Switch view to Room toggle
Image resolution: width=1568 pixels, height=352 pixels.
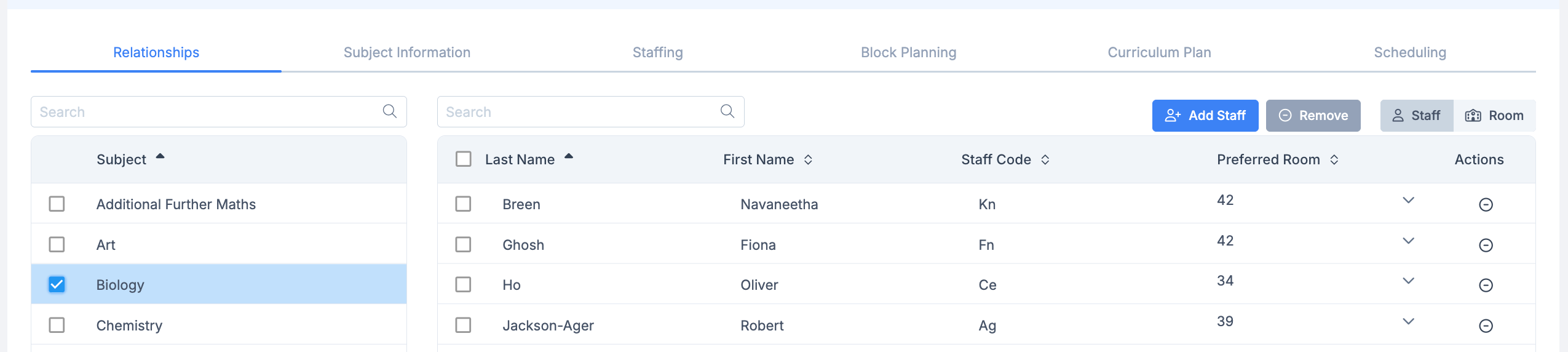[1494, 116]
